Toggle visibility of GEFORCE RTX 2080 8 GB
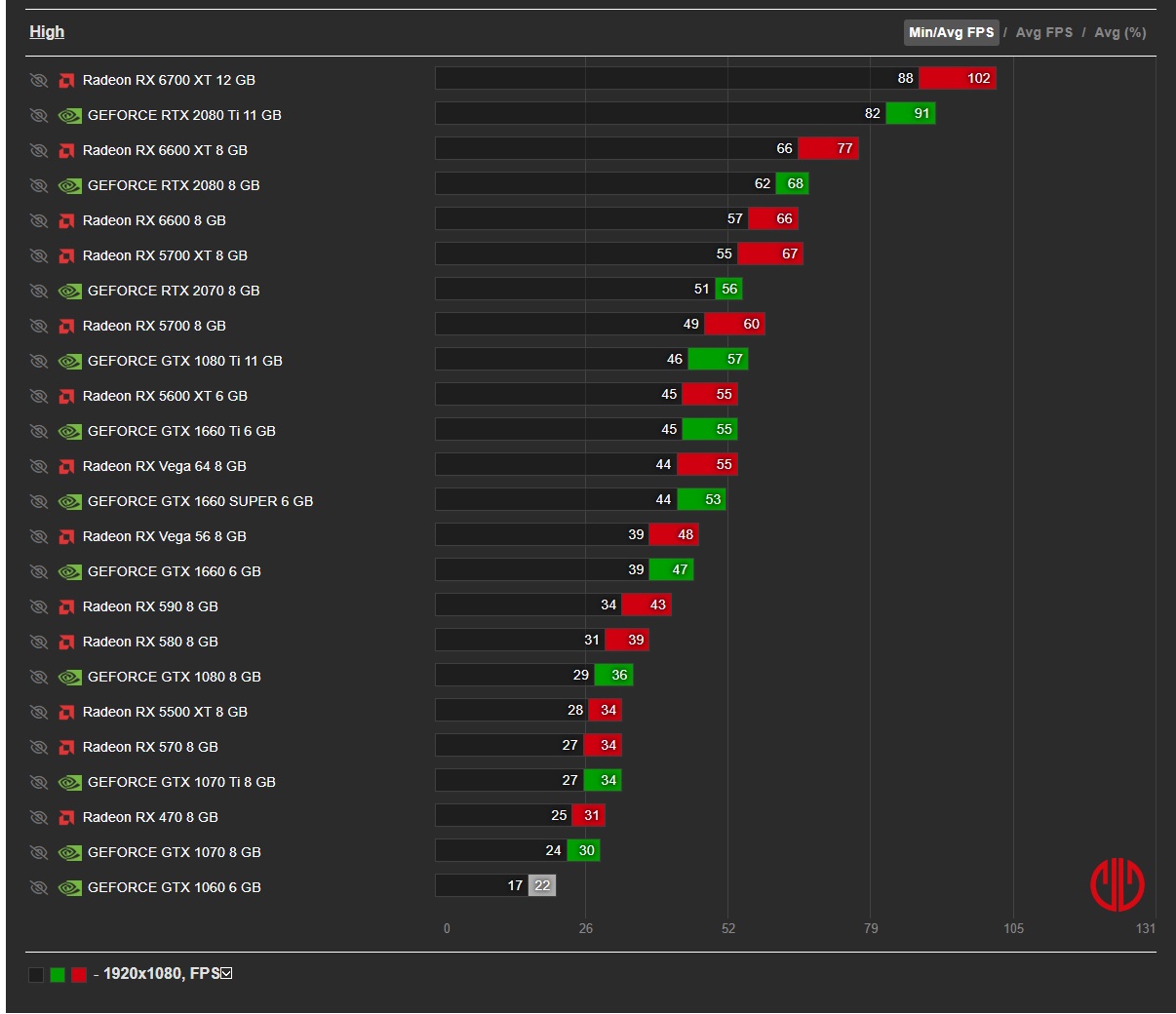Screen dimensions: 1176x1014 point(39,185)
